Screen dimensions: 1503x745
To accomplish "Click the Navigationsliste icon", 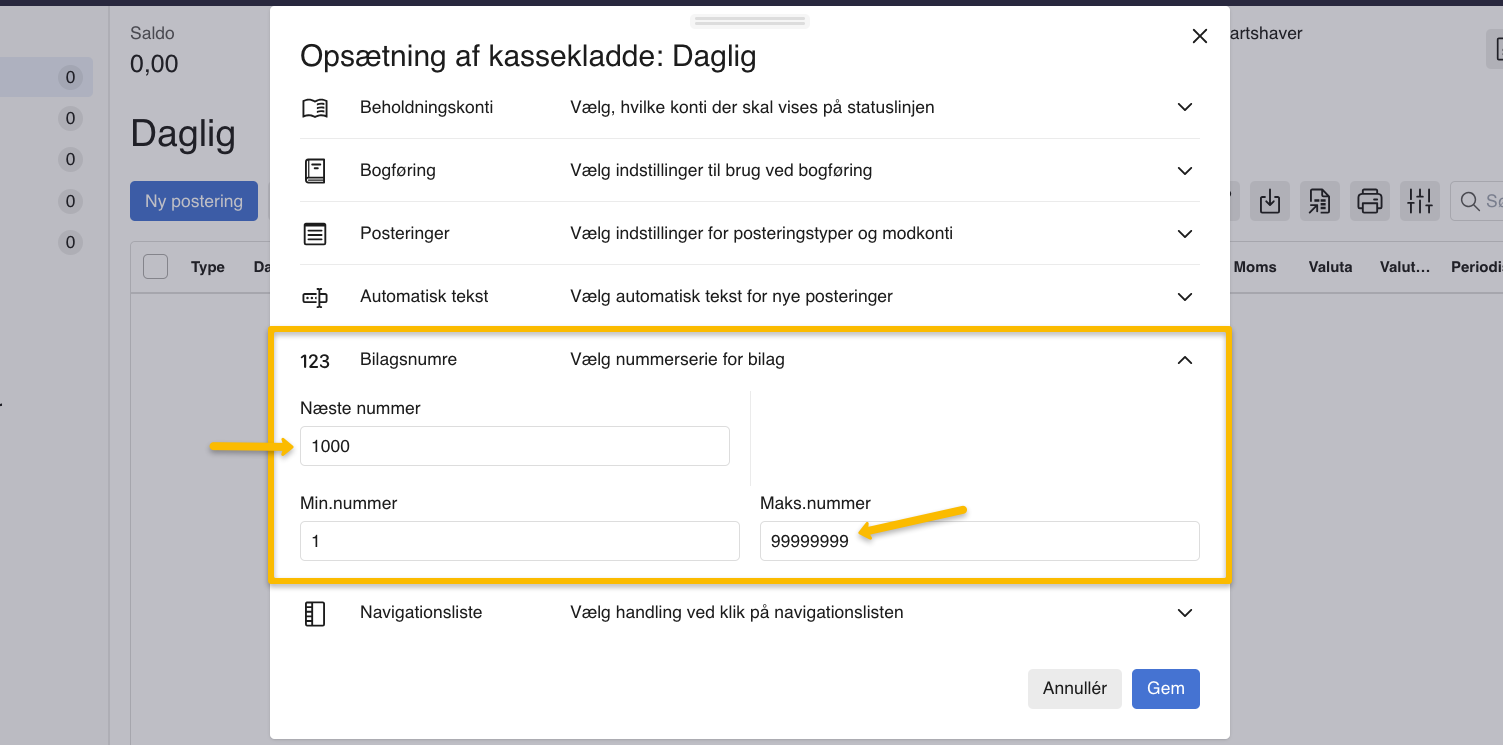I will point(315,612).
